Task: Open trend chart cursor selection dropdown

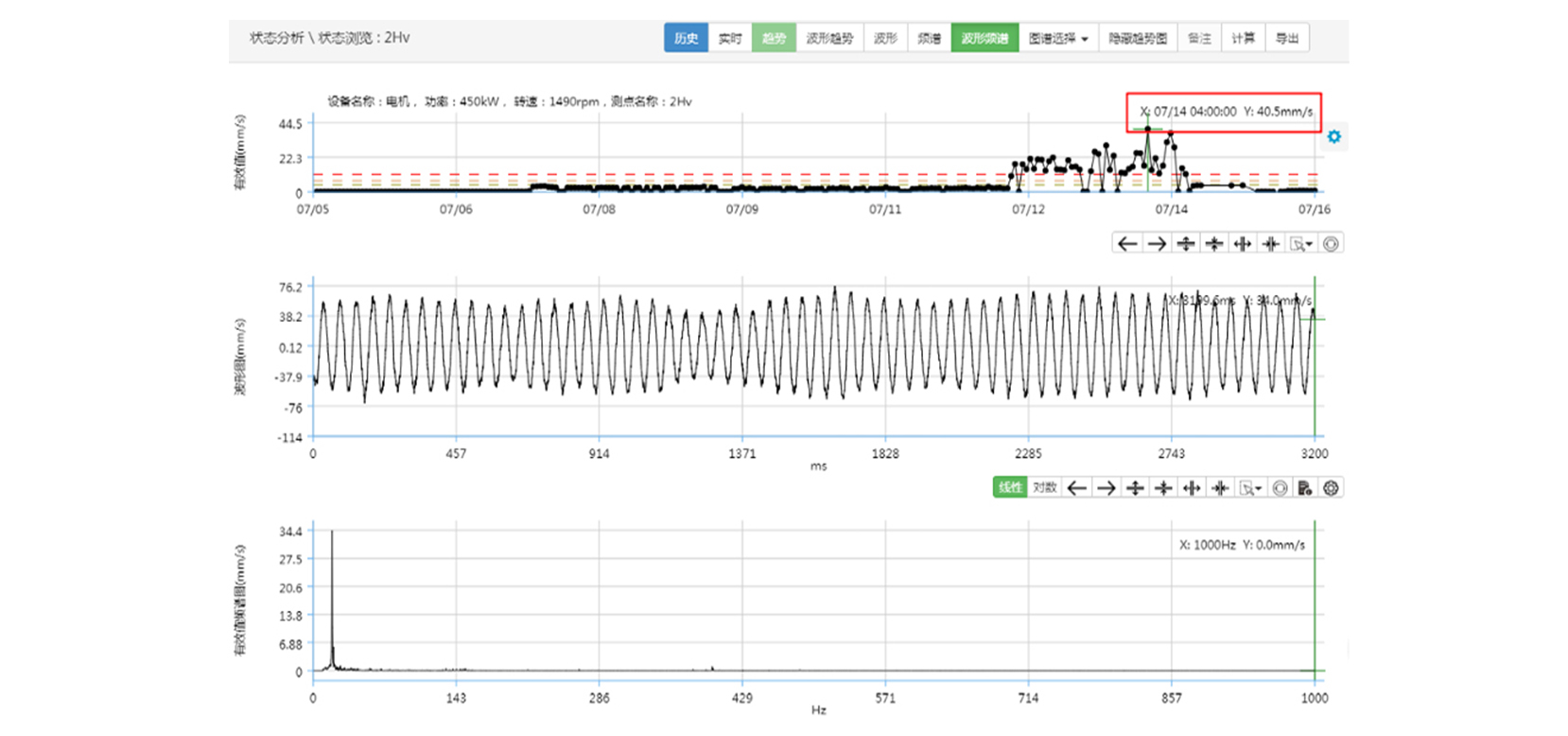Action: 1301,244
